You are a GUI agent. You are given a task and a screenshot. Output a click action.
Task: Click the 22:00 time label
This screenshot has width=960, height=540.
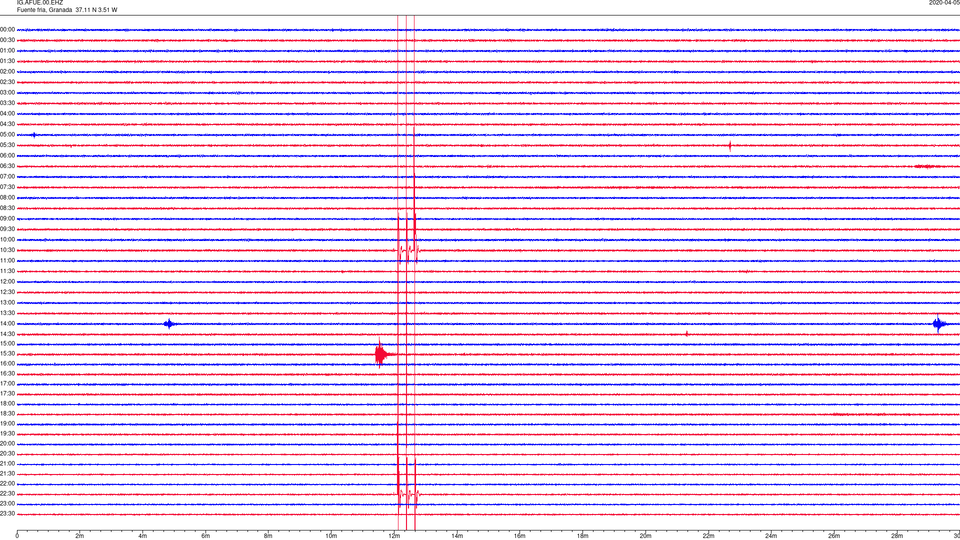7,483
